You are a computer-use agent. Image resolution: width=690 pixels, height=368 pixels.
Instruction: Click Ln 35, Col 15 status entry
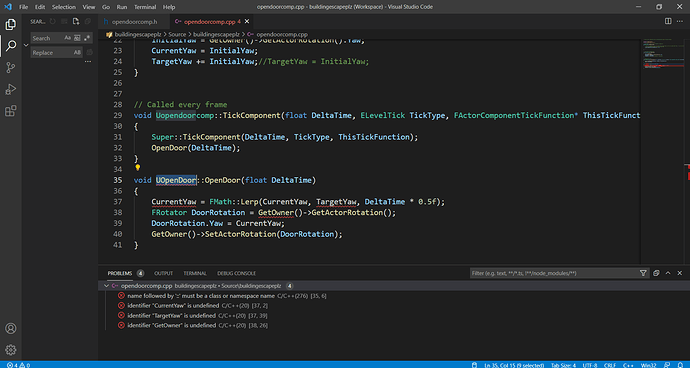click(x=514, y=365)
